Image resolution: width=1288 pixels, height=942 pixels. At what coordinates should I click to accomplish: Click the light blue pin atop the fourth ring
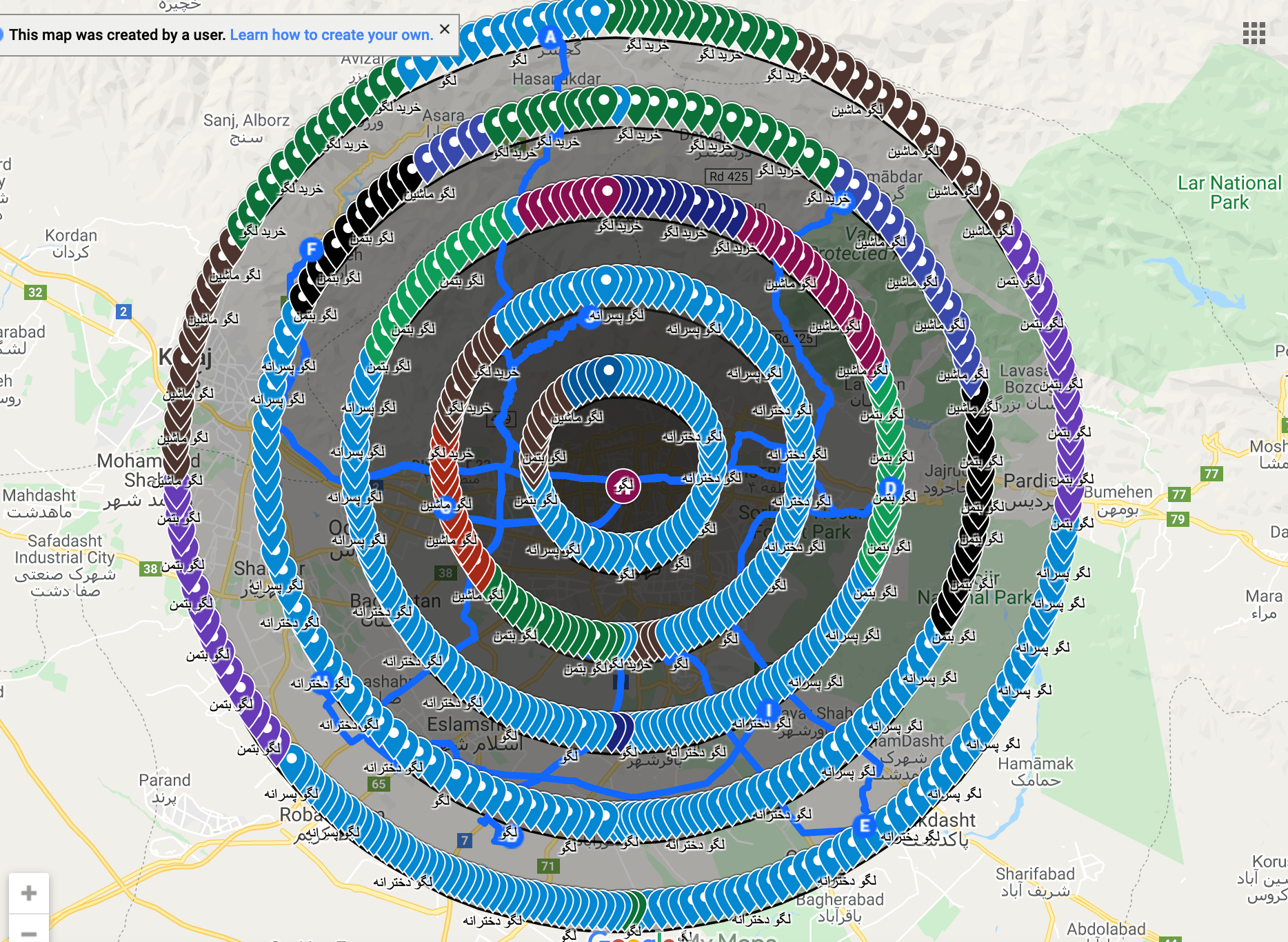[606, 281]
